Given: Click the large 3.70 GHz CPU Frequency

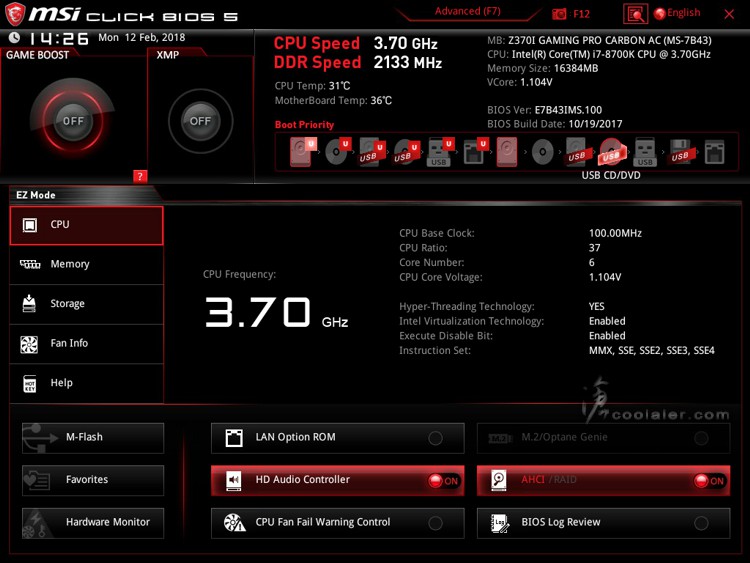Looking at the screenshot, I should 276,312.
